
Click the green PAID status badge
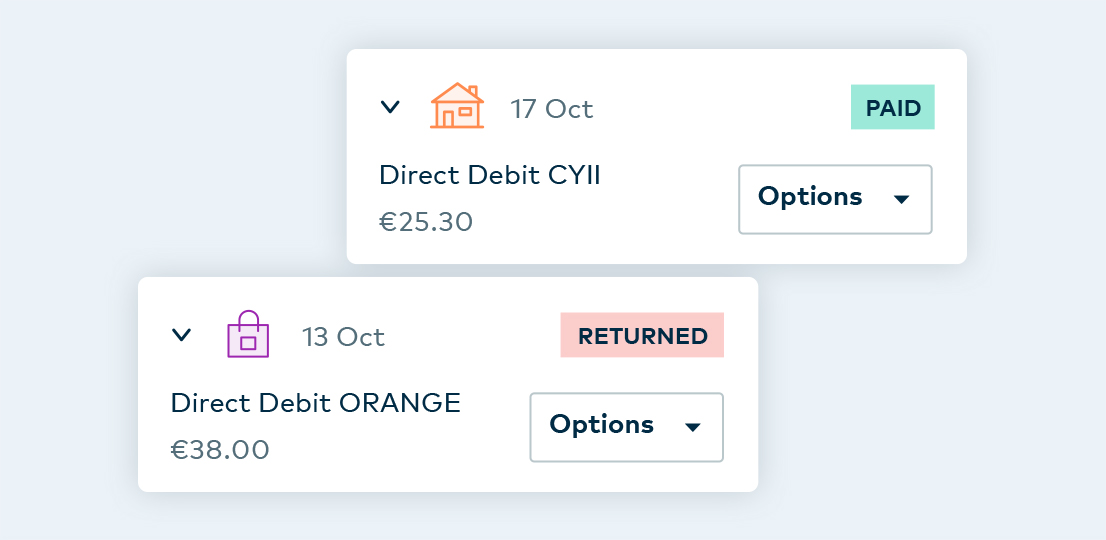[x=892, y=107]
